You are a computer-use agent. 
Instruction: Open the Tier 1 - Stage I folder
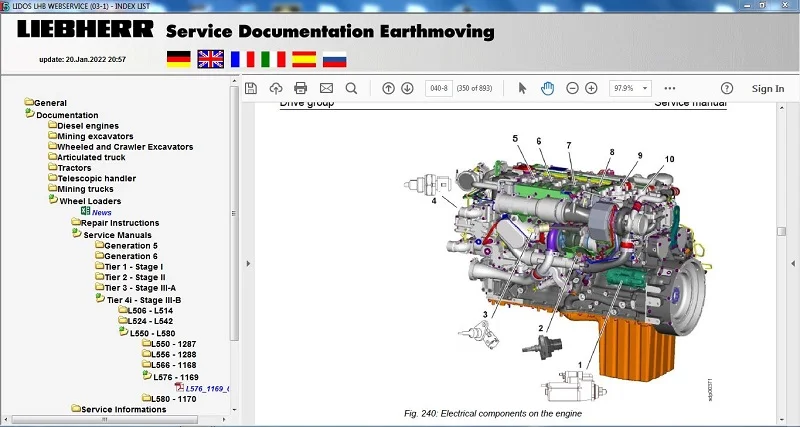(130, 267)
